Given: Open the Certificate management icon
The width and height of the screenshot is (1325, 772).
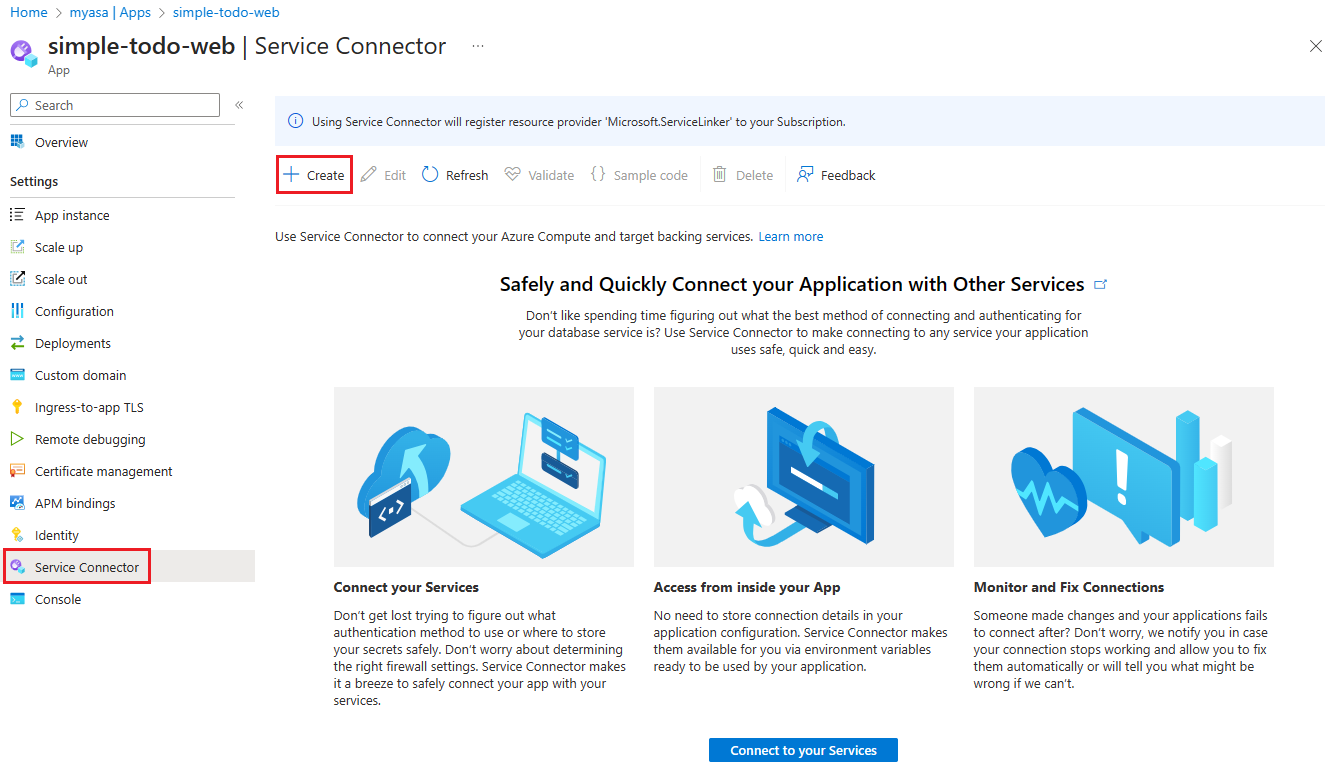Looking at the screenshot, I should 17,471.
